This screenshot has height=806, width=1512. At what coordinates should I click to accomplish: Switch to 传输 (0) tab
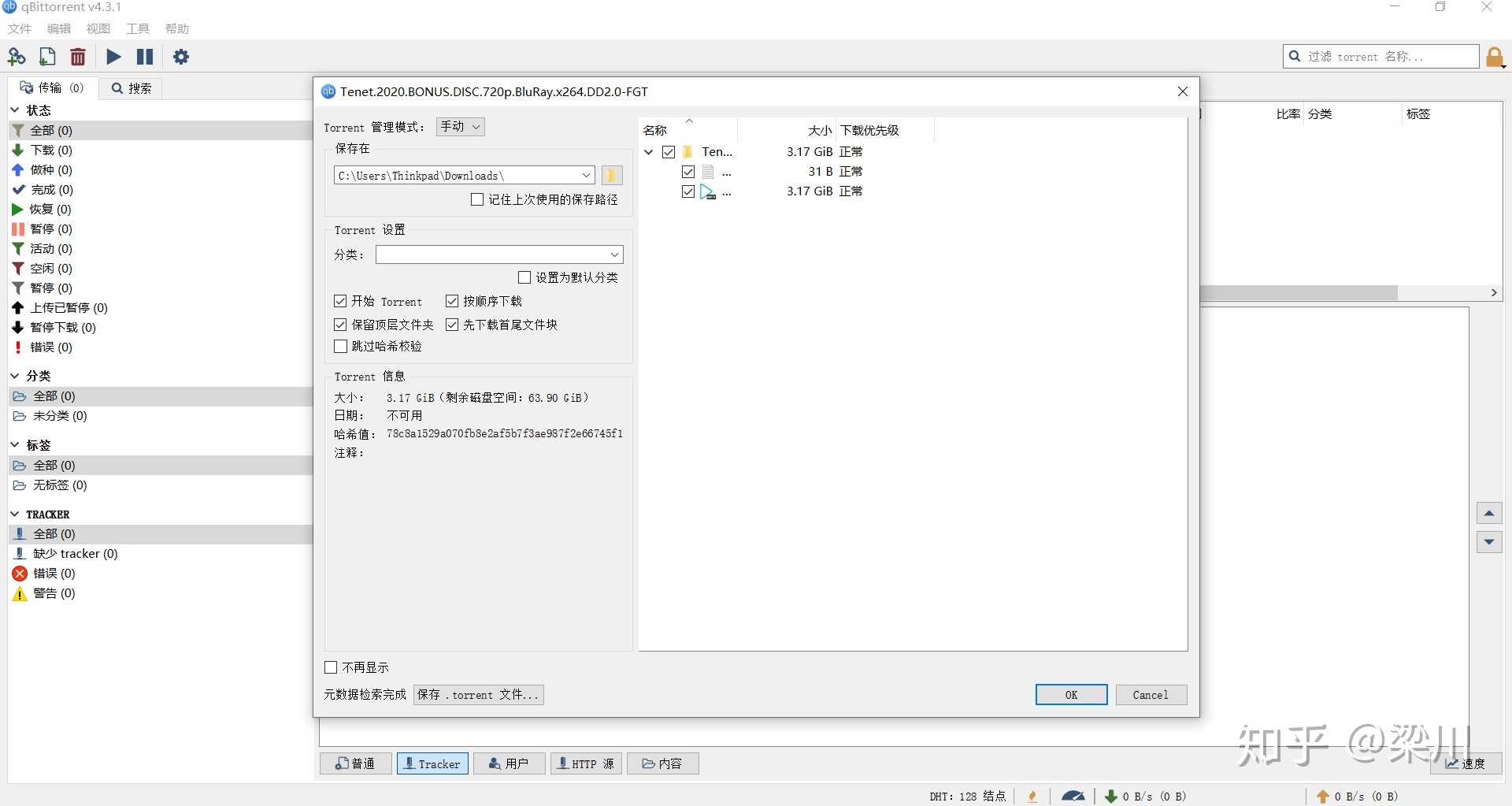[x=52, y=87]
